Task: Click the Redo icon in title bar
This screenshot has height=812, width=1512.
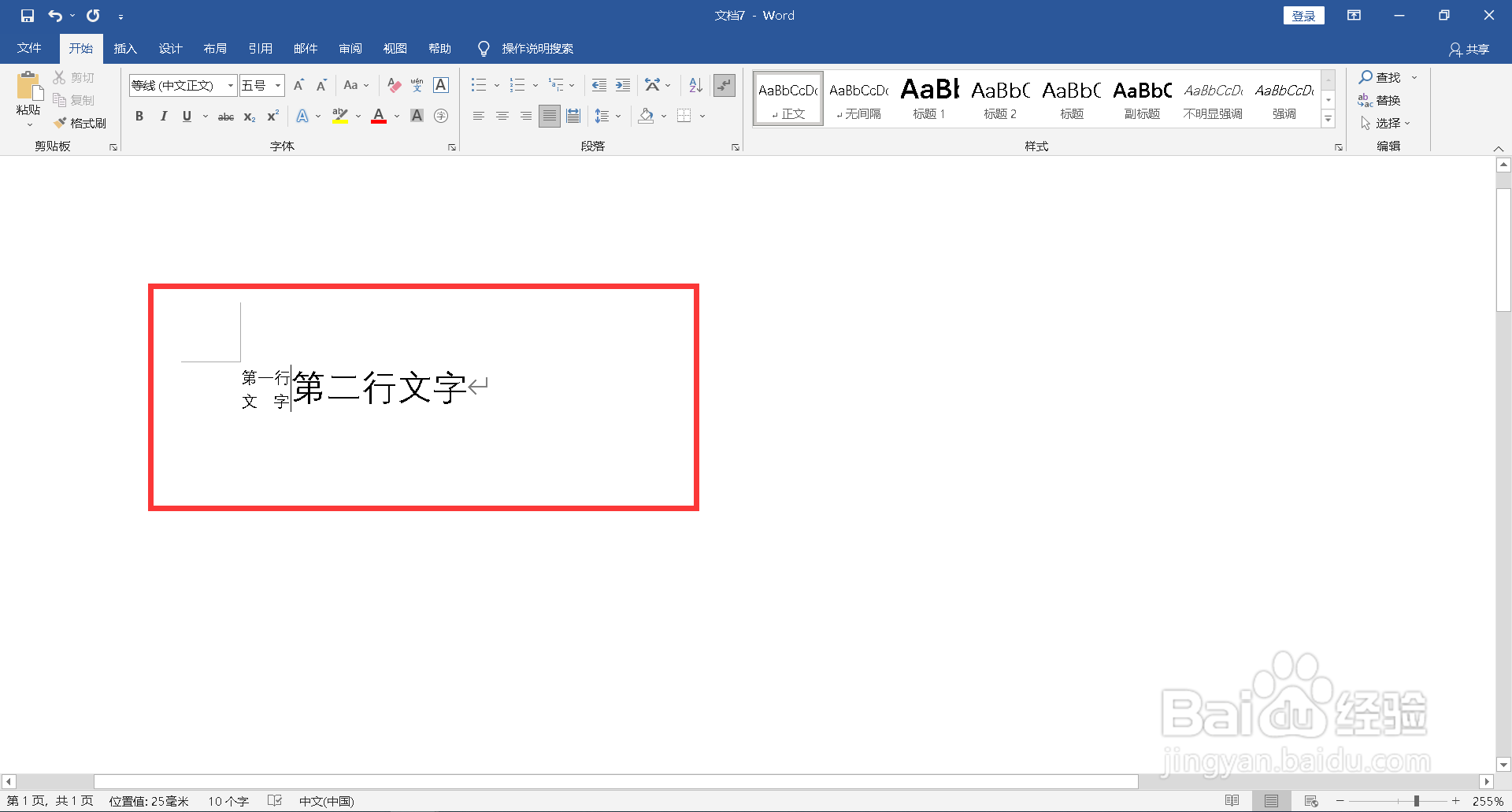Action: (93, 16)
